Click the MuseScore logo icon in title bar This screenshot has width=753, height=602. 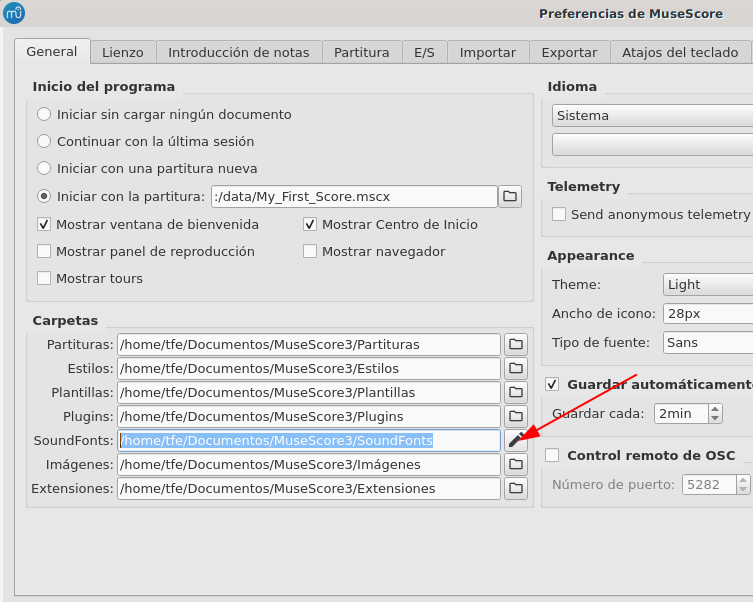click(x=13, y=13)
